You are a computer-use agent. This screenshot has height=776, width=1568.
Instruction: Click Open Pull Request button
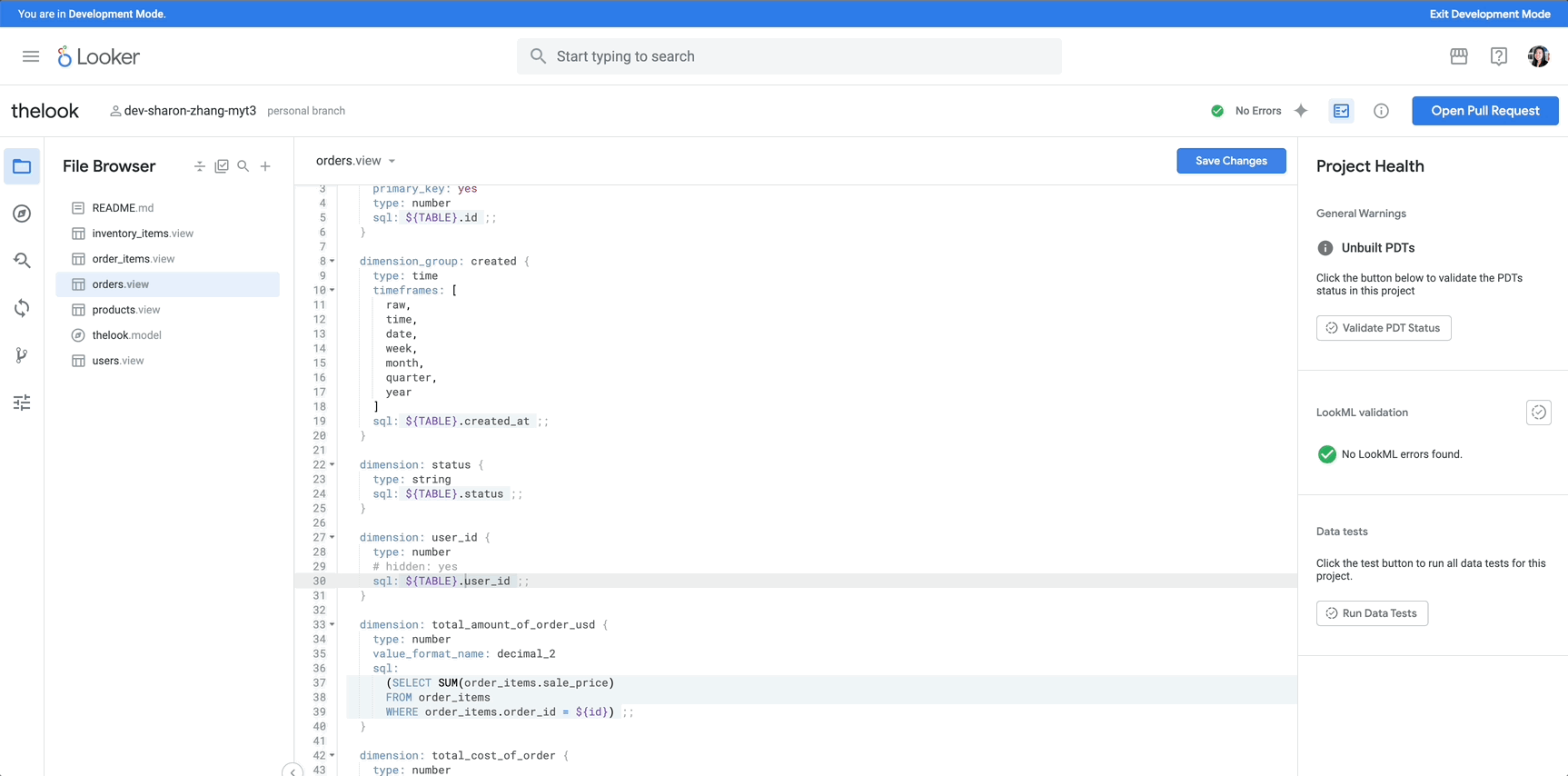pos(1485,111)
